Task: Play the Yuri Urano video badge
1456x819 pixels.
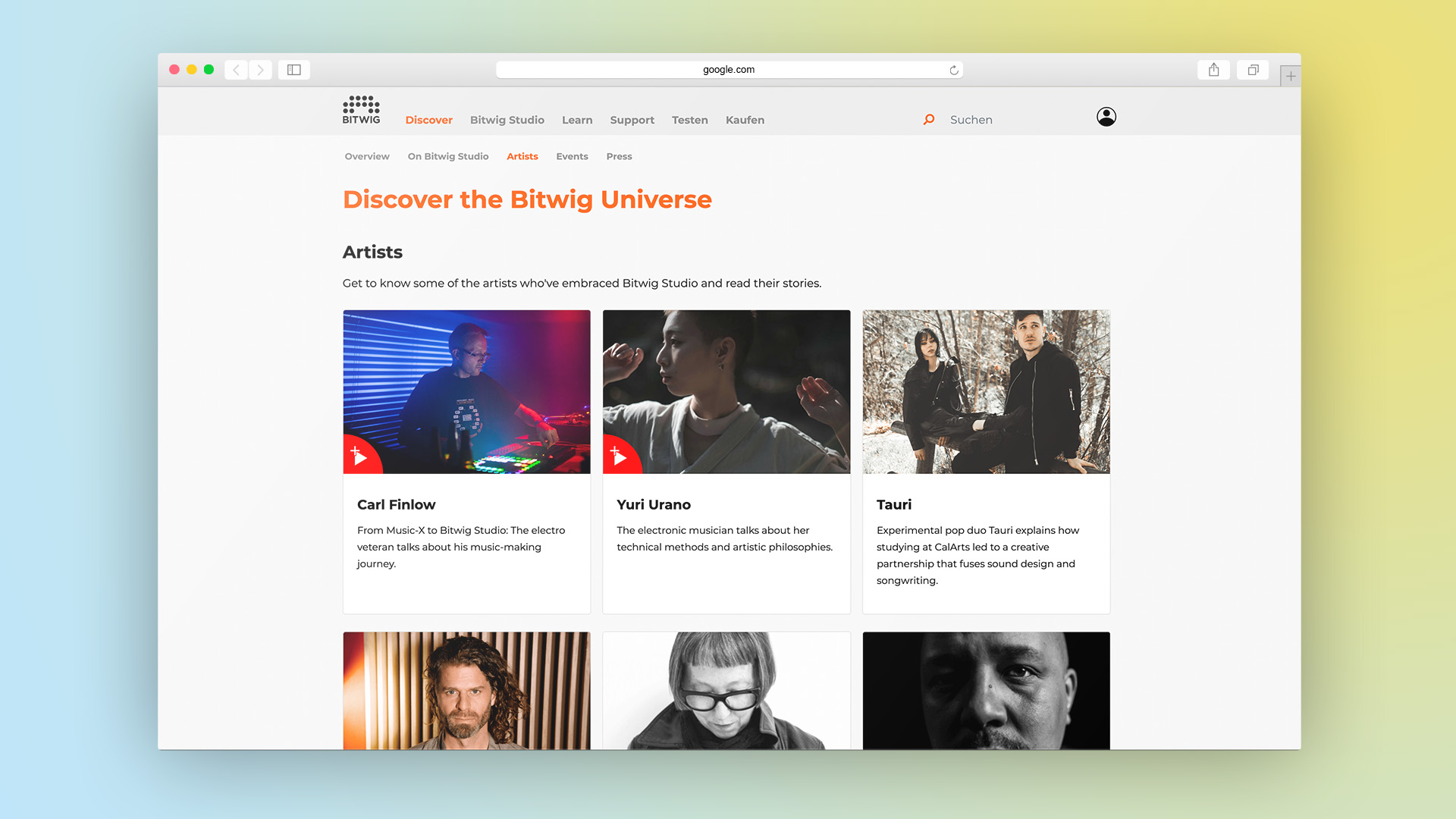Action: 620,456
